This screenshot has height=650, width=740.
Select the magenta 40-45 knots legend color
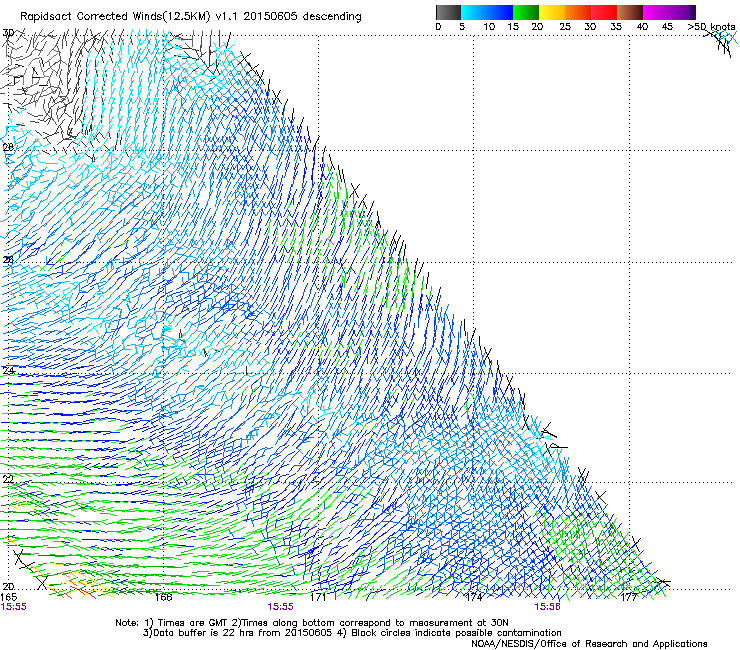click(656, 12)
